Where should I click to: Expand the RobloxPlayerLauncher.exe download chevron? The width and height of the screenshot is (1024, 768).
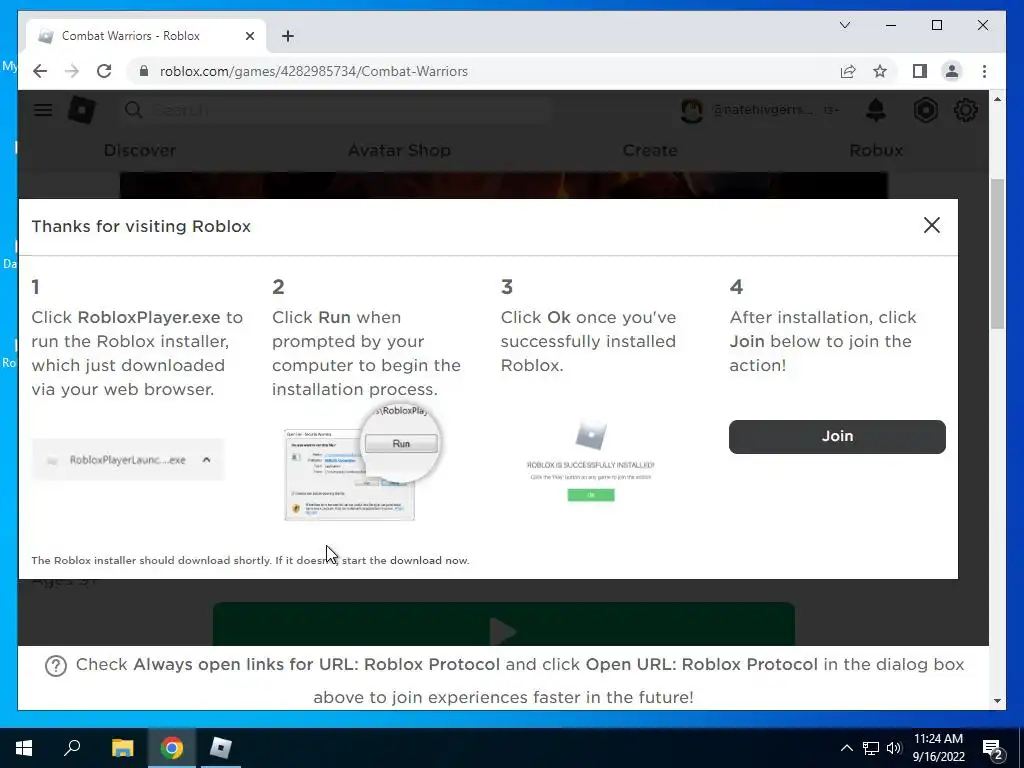pos(206,460)
